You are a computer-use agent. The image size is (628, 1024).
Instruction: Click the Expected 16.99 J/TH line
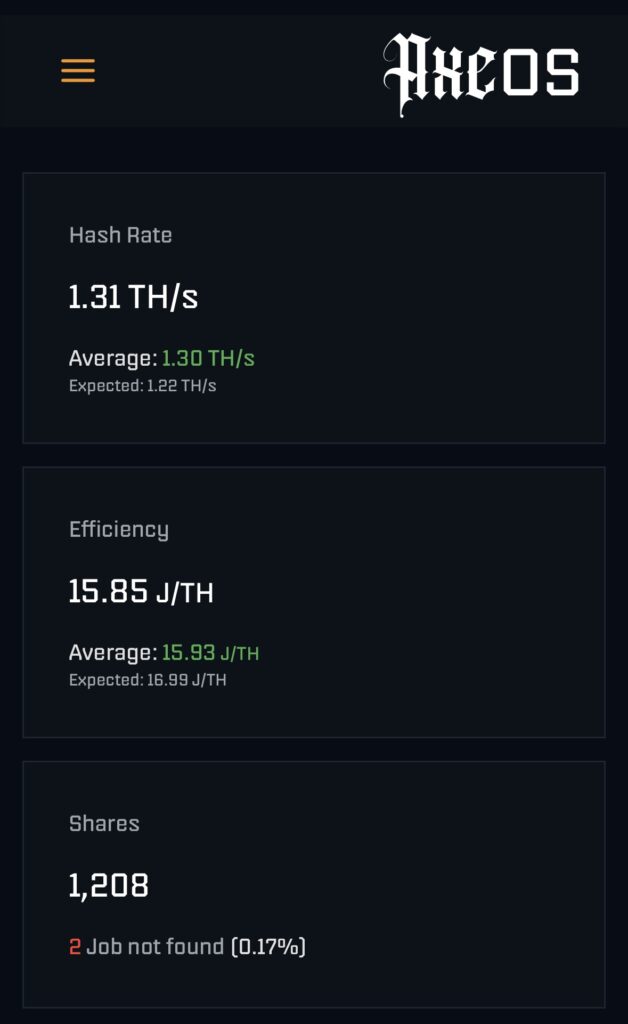click(x=147, y=680)
